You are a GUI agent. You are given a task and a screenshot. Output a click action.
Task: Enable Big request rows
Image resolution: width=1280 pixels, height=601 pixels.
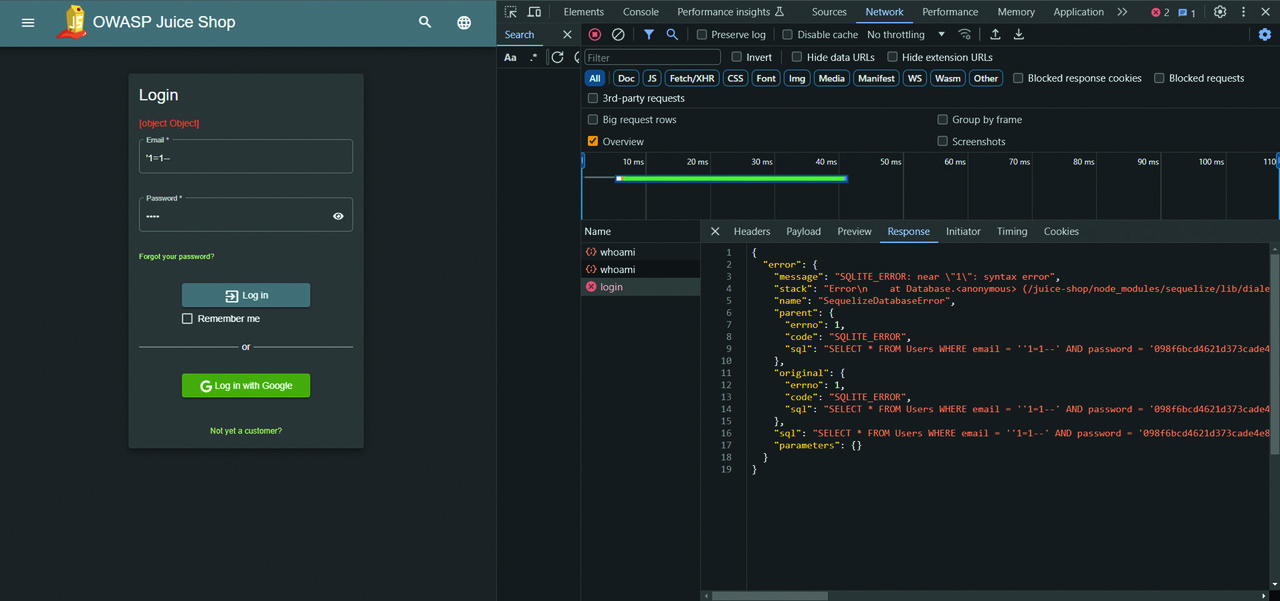pos(593,120)
